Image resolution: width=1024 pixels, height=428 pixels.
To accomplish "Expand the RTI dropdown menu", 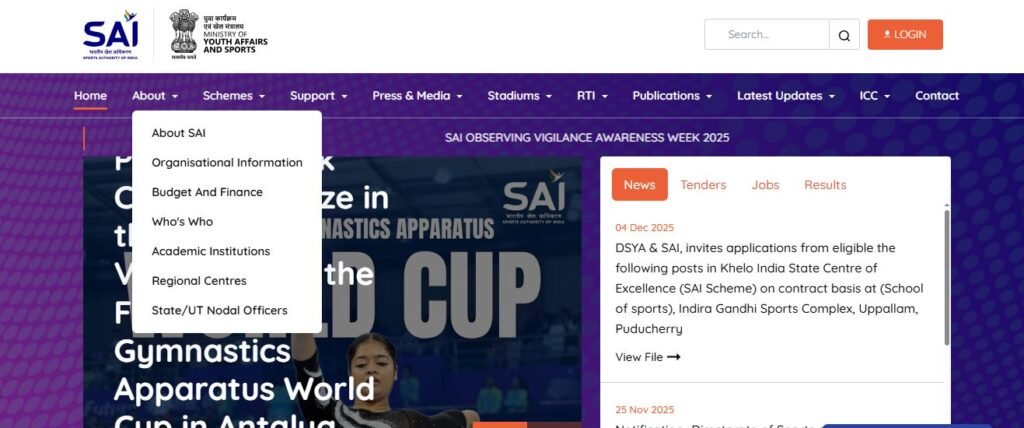I will 592,95.
